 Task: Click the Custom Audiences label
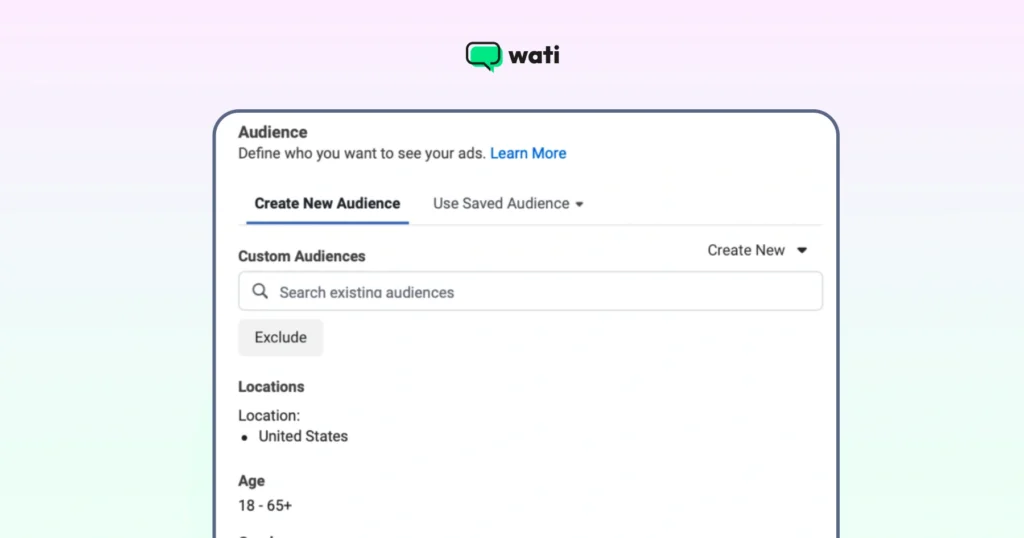pyautogui.click(x=302, y=256)
